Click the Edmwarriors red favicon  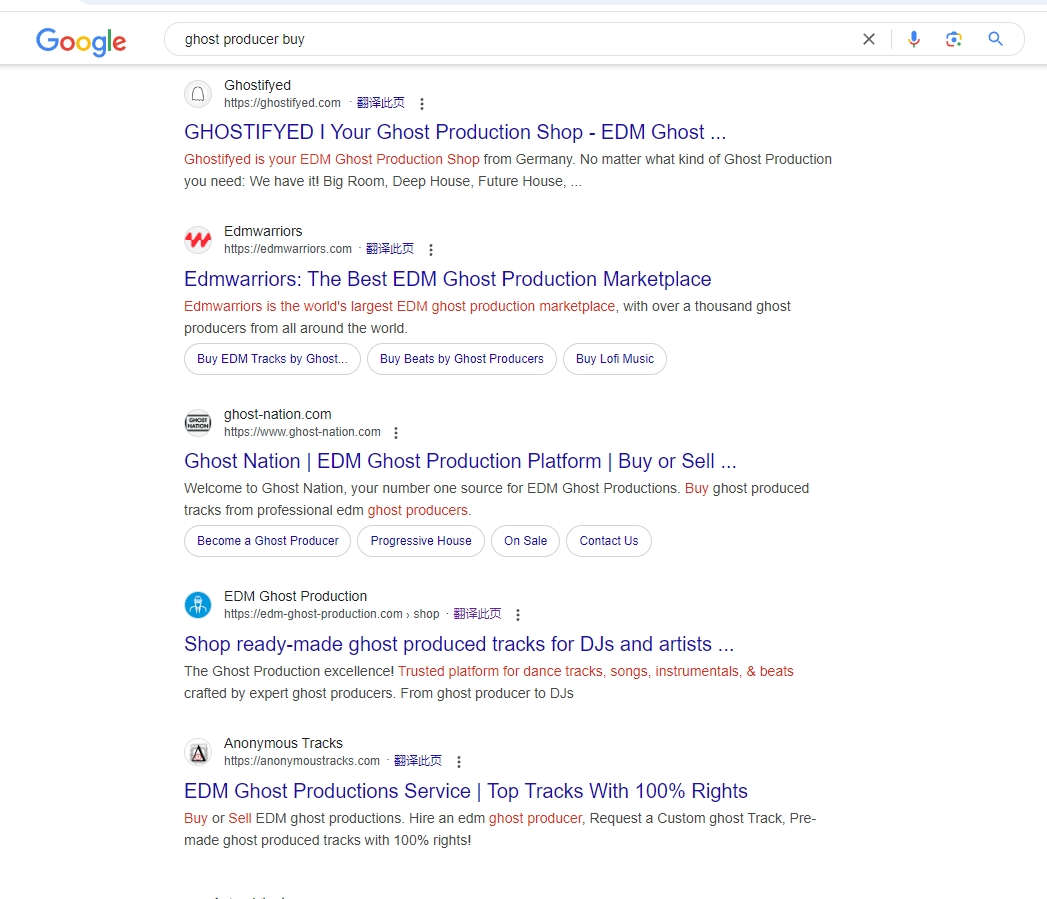(198, 240)
